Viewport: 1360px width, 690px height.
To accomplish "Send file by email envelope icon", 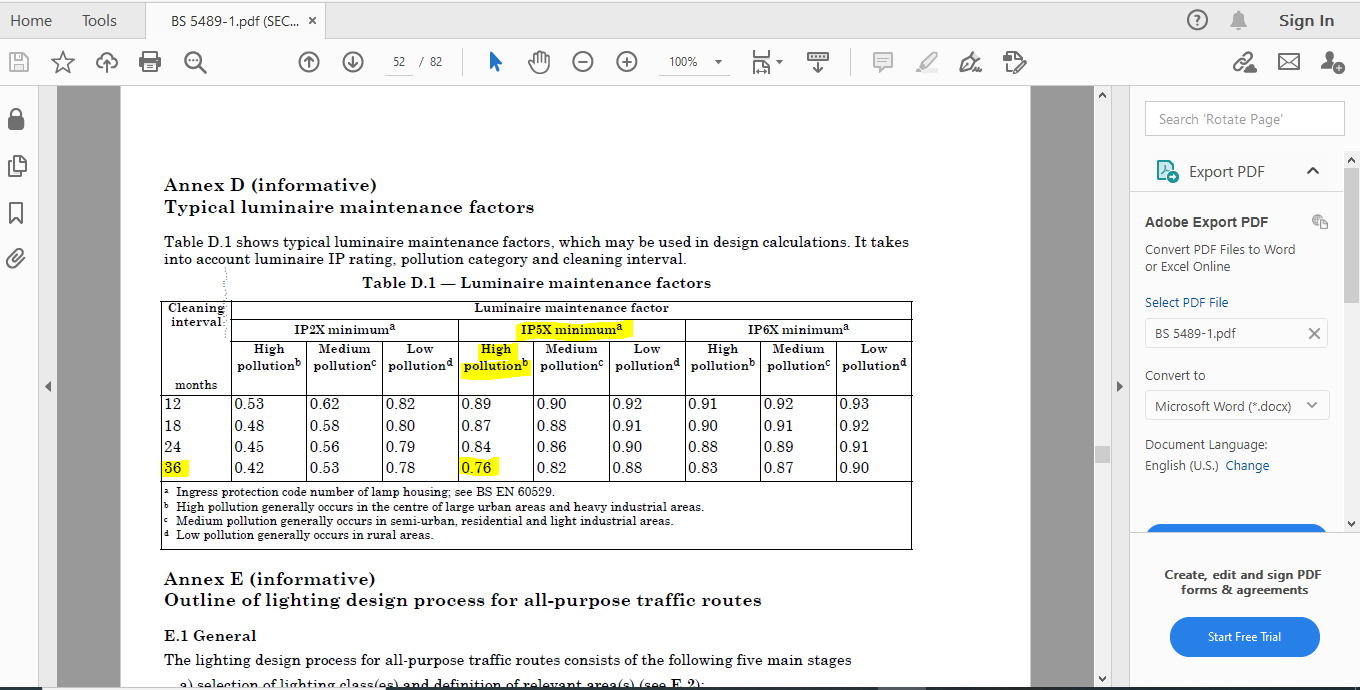I will (x=1289, y=62).
